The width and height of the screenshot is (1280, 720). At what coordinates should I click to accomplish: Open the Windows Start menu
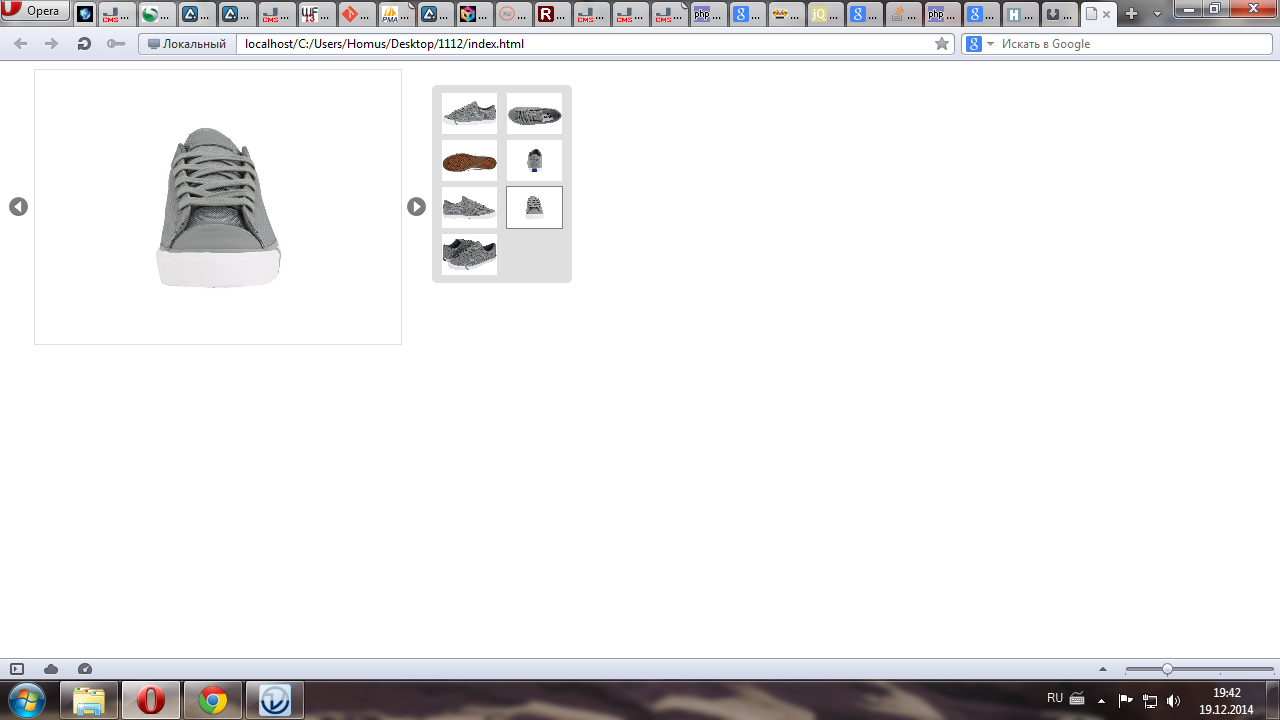click(x=27, y=700)
